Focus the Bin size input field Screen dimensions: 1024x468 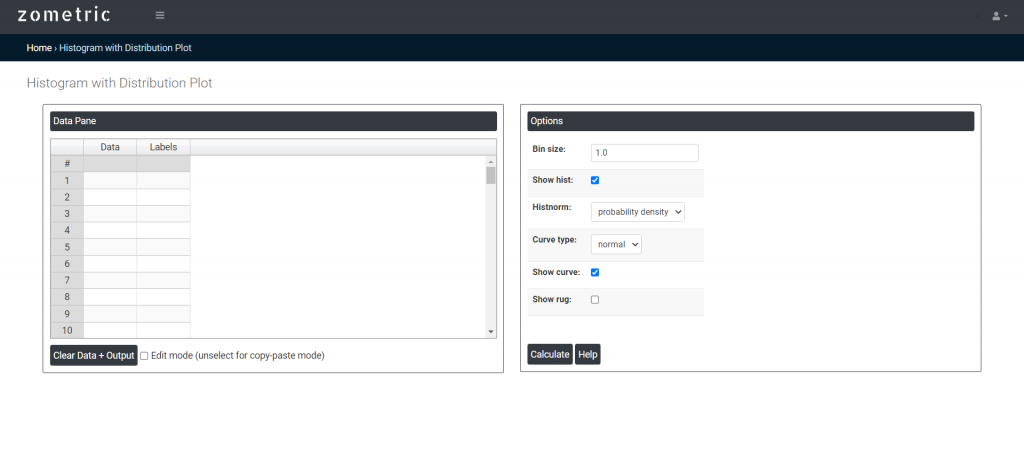click(644, 153)
